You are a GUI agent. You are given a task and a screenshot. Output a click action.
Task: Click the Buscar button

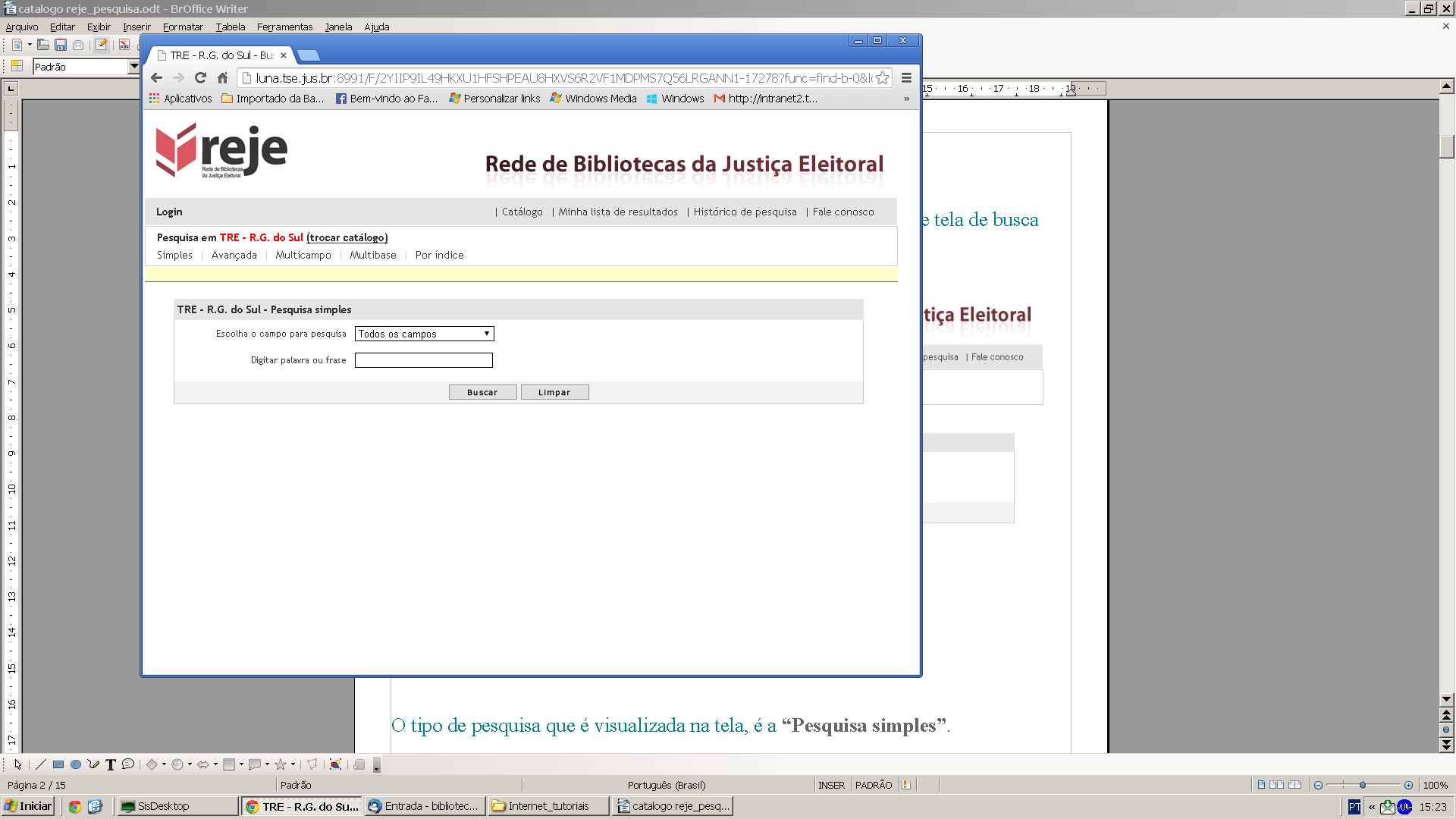click(x=483, y=392)
